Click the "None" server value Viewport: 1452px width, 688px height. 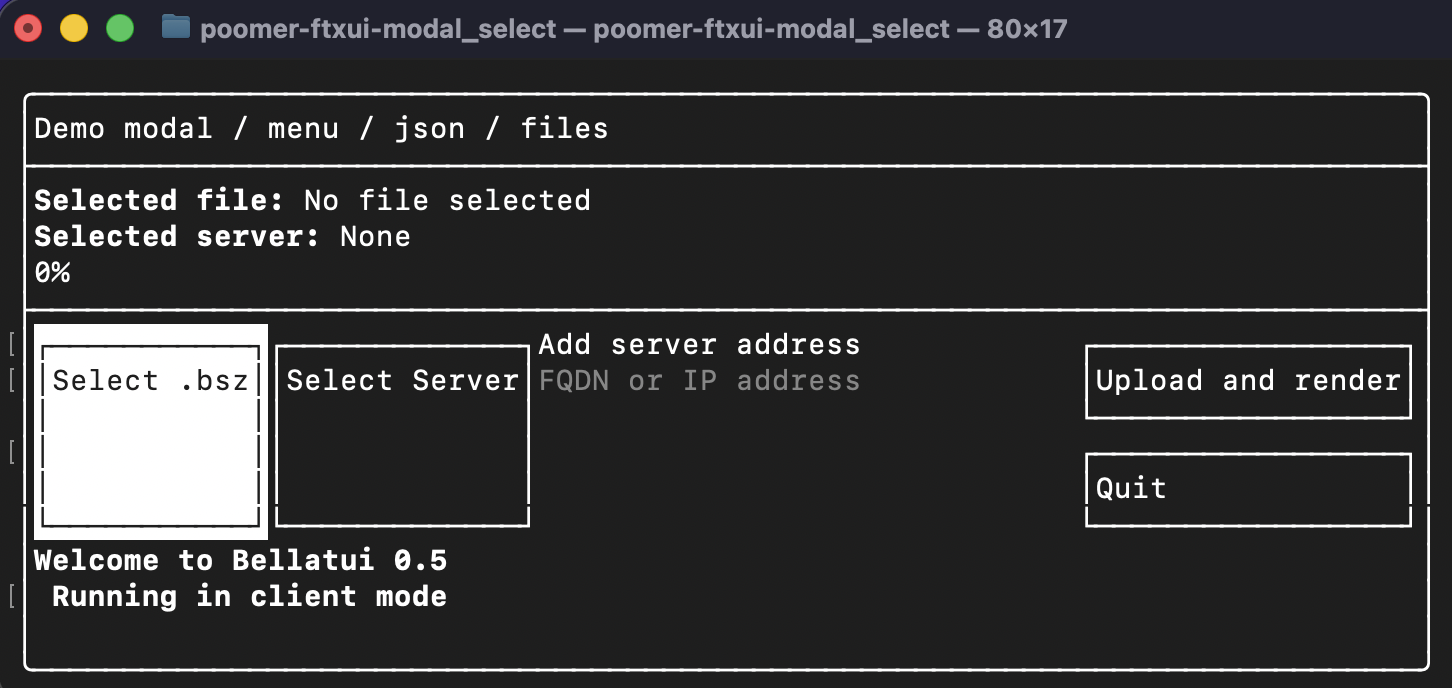tap(375, 237)
